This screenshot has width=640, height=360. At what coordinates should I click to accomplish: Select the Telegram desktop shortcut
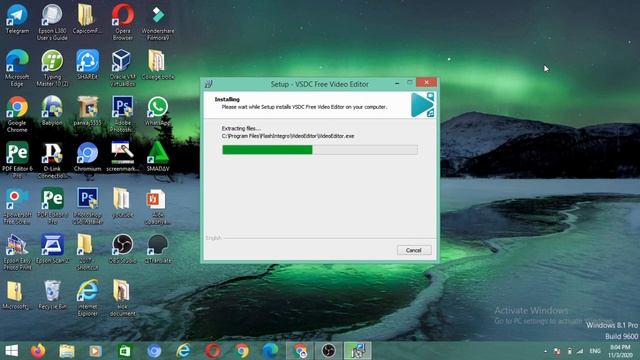tap(17, 19)
